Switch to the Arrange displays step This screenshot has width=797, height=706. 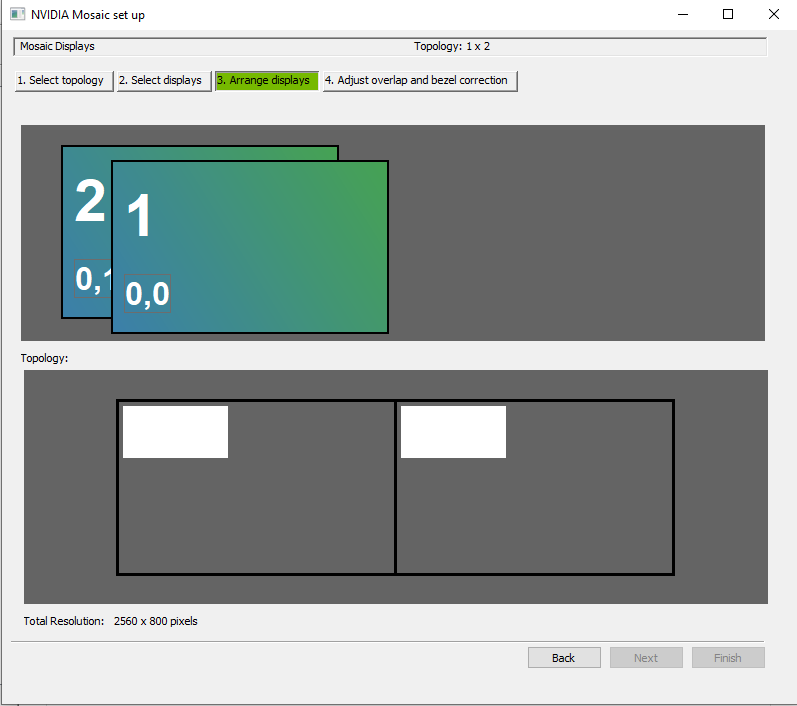pyautogui.click(x=267, y=81)
